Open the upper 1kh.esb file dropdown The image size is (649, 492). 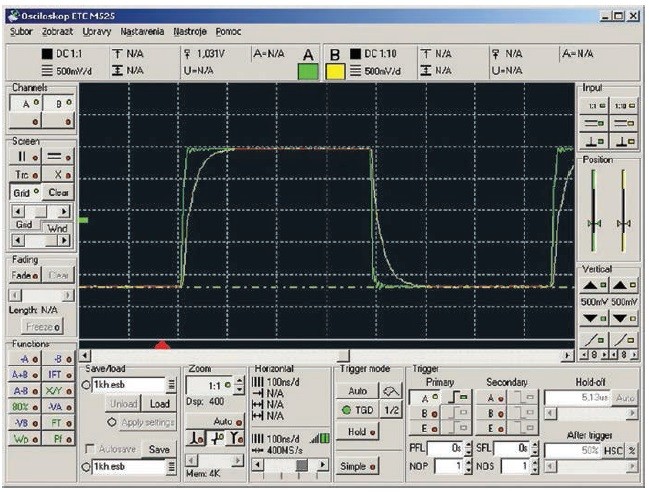point(171,385)
